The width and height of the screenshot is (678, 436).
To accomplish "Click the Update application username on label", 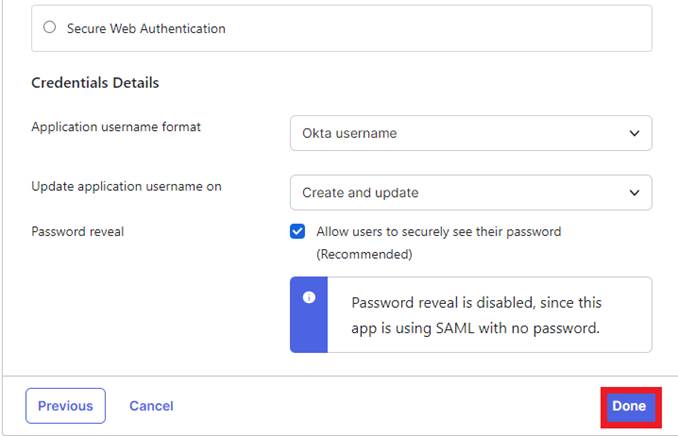I will [126, 186].
